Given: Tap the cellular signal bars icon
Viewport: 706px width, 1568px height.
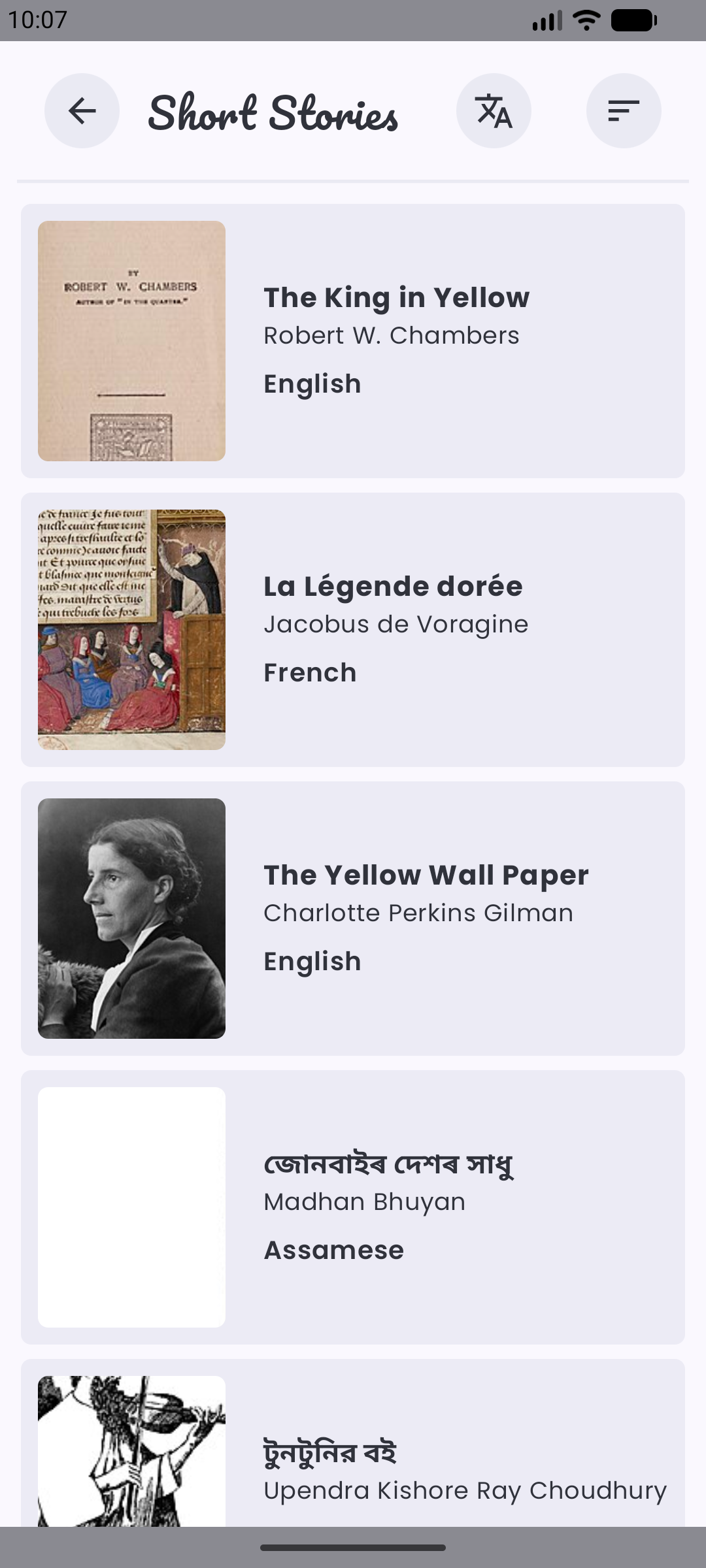Looking at the screenshot, I should point(546,20).
